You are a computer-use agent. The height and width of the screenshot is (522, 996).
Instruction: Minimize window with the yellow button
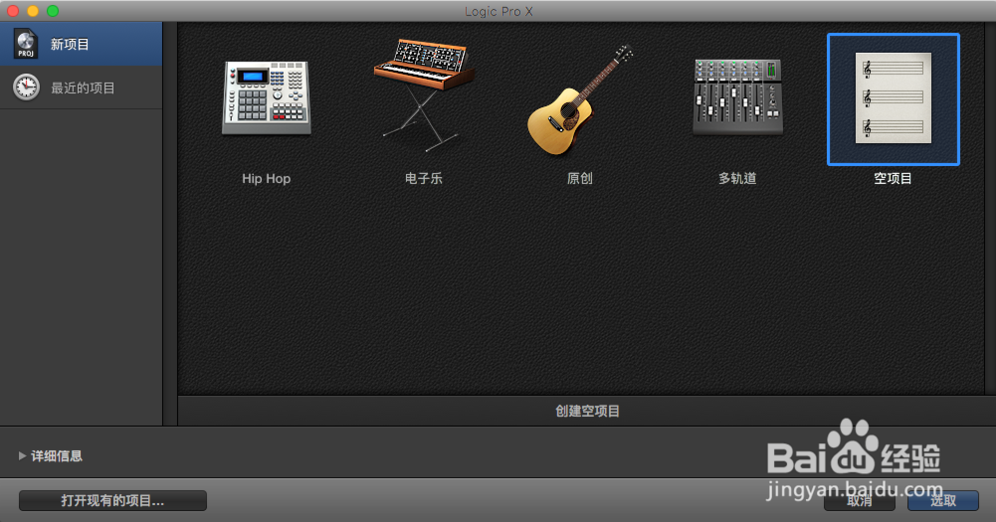point(33,11)
